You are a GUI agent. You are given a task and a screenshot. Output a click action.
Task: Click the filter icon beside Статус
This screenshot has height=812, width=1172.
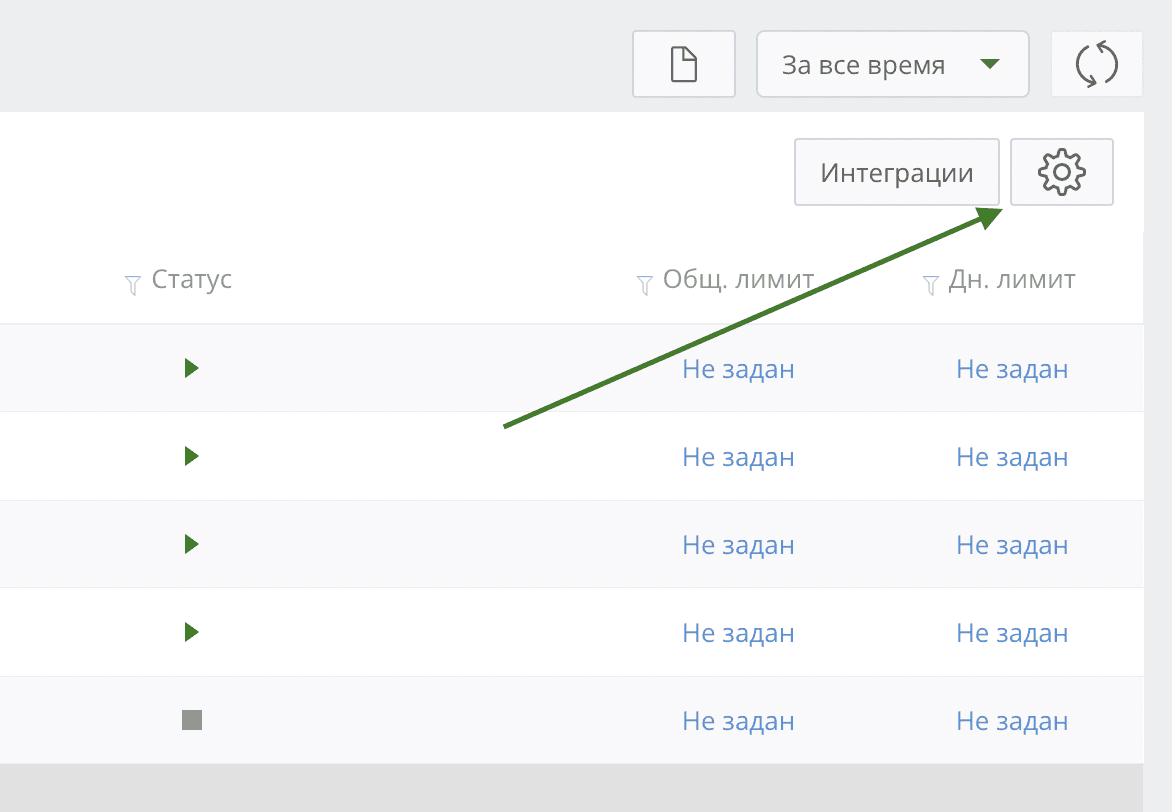[132, 285]
